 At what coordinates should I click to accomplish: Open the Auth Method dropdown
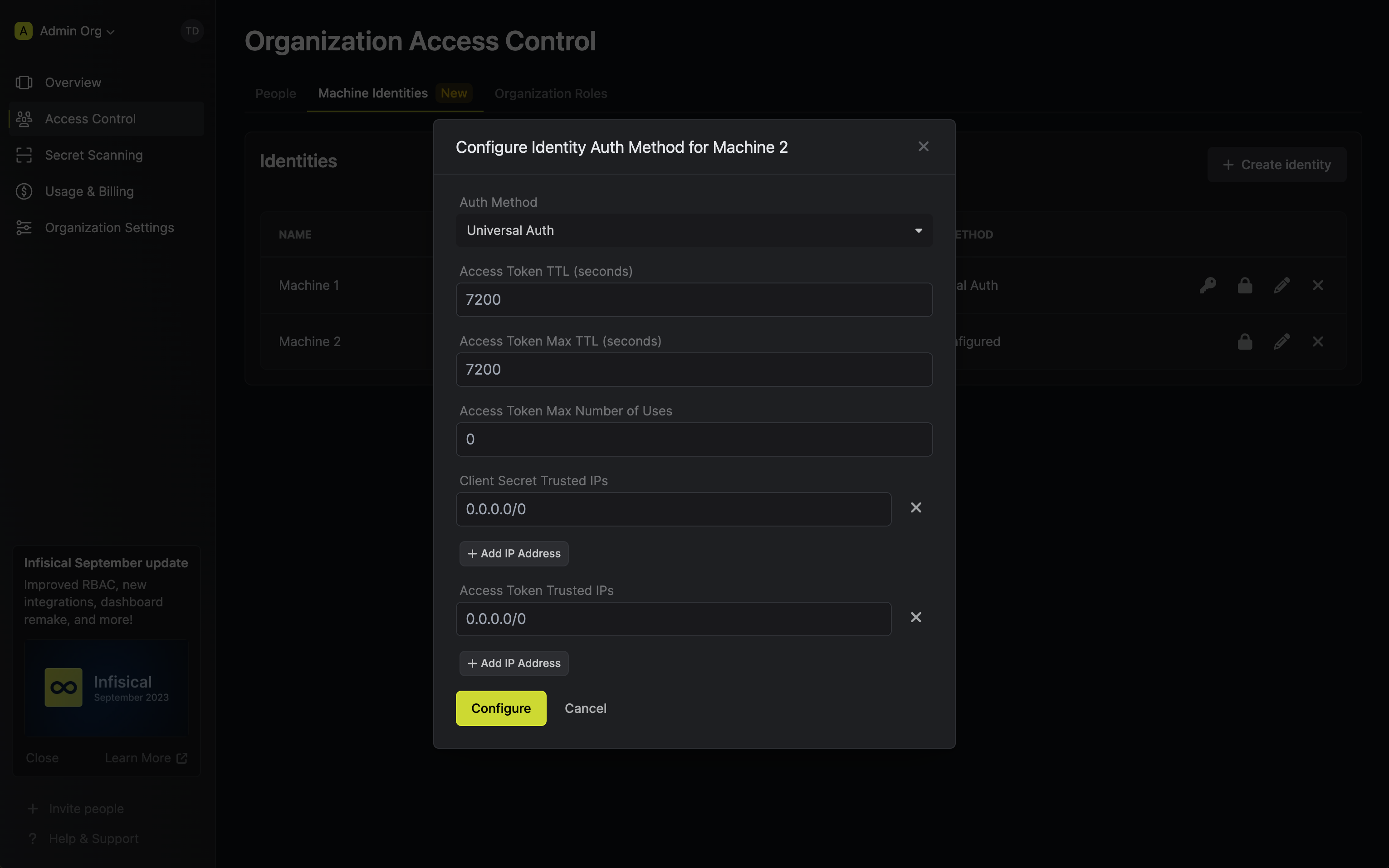click(694, 230)
